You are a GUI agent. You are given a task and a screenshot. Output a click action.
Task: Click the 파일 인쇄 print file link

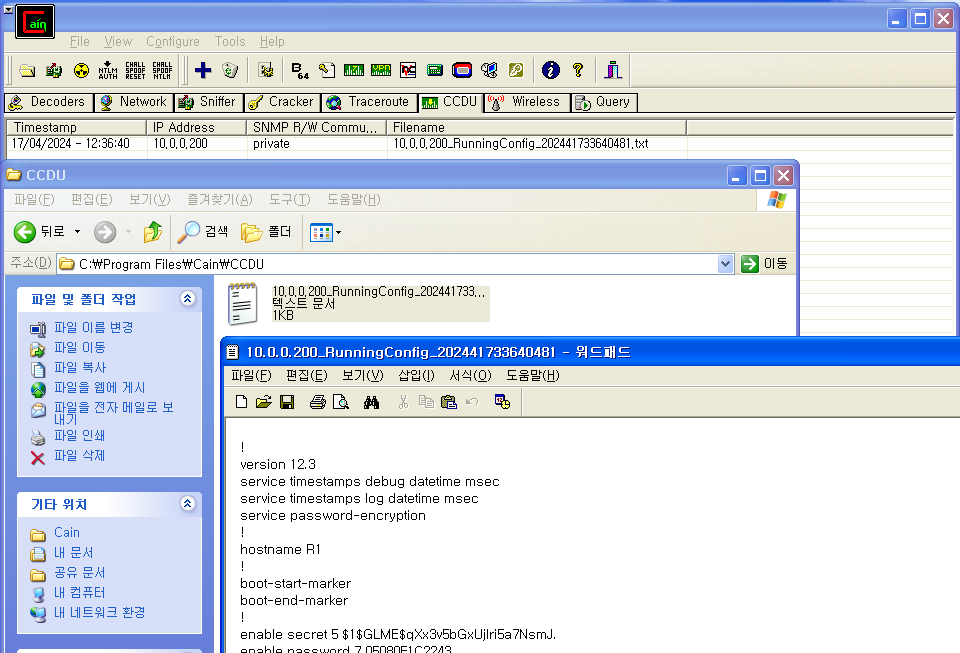point(80,436)
